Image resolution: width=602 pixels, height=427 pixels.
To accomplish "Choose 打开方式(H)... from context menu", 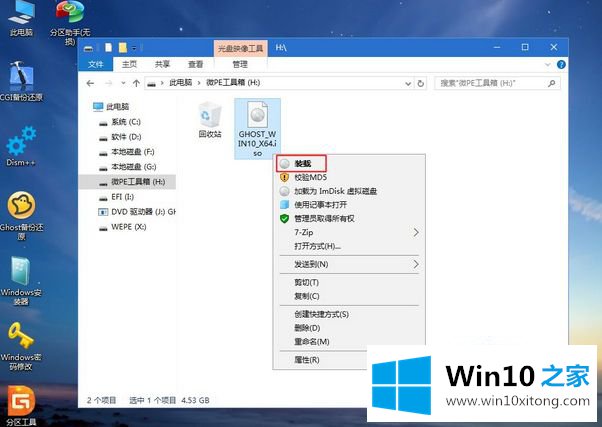I will [349, 246].
